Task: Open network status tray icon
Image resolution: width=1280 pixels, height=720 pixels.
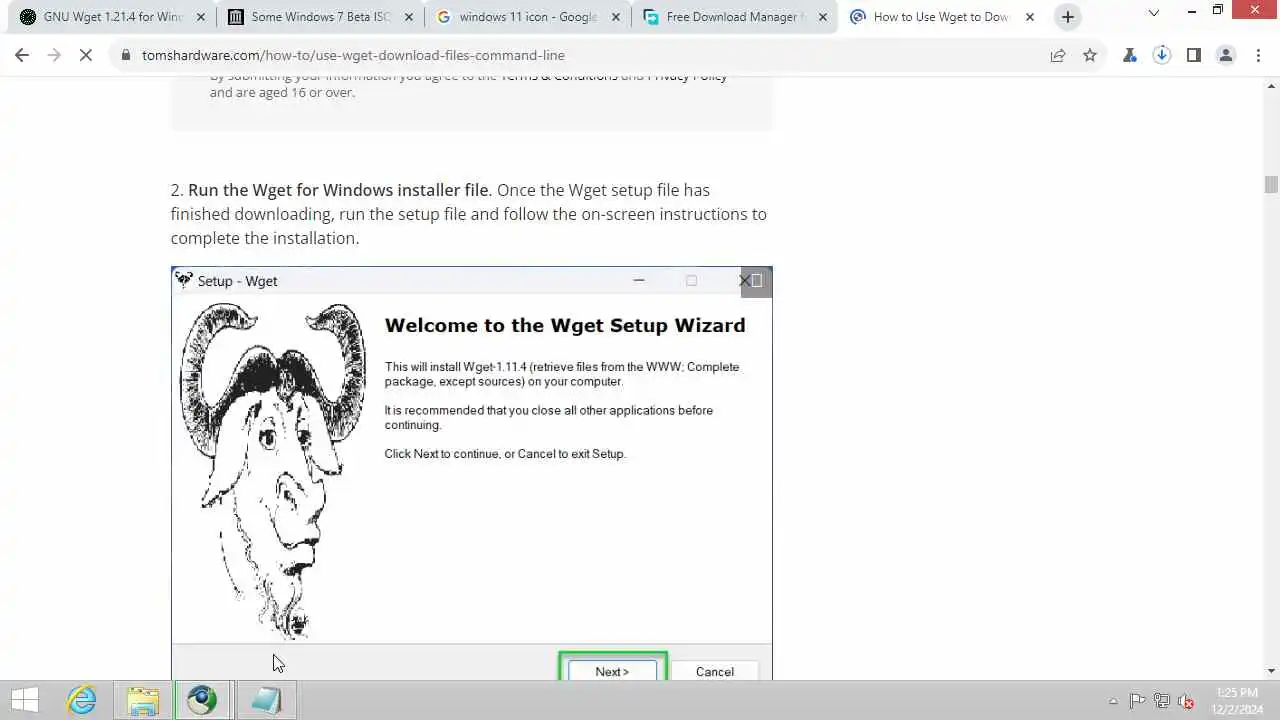Action: point(1162,701)
